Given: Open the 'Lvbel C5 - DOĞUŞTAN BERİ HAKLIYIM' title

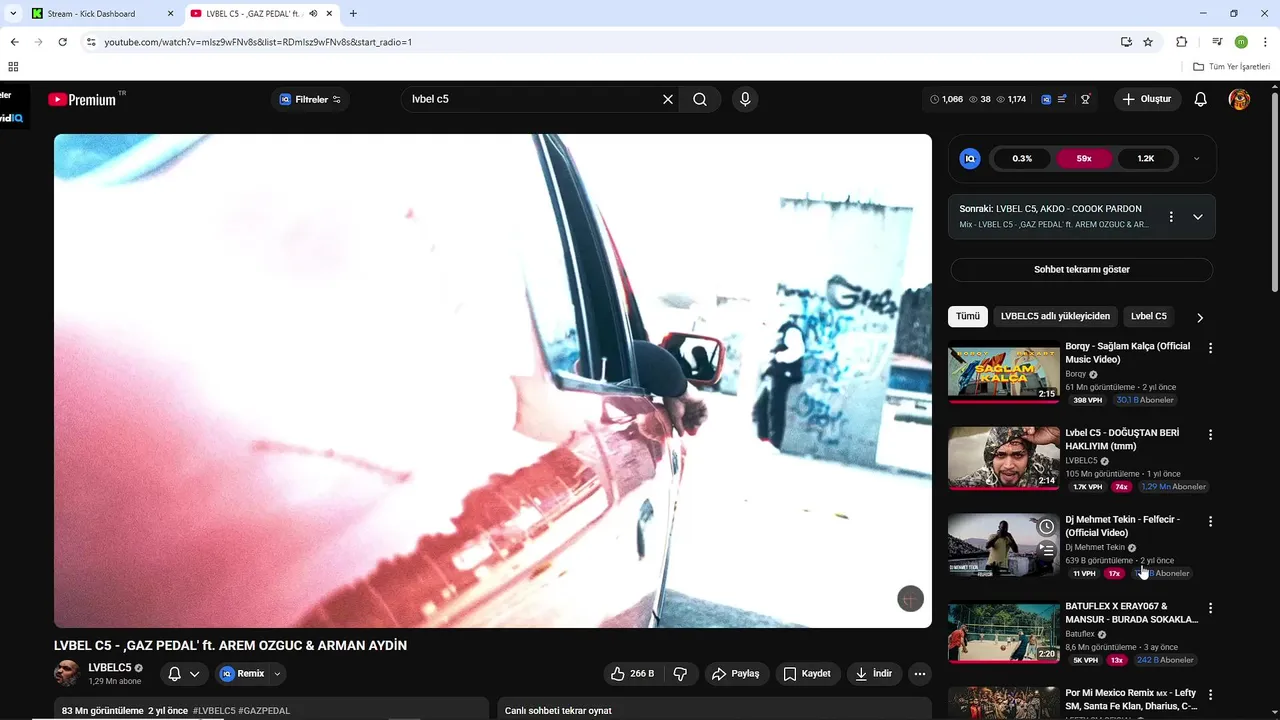Looking at the screenshot, I should click(1122, 439).
